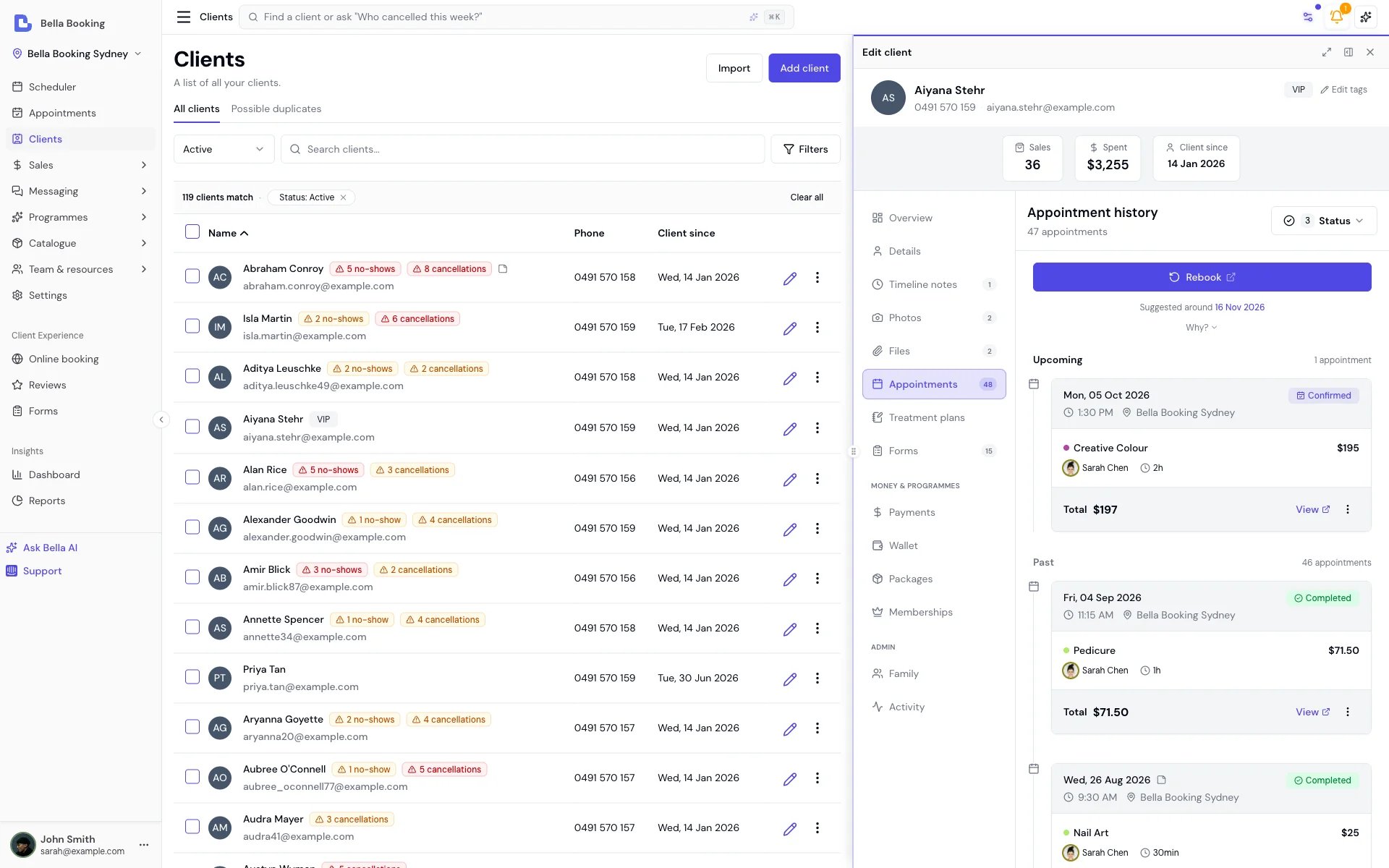Tick the select-all checkbox in table header
Screen dimensions: 1389x868
coord(192,232)
